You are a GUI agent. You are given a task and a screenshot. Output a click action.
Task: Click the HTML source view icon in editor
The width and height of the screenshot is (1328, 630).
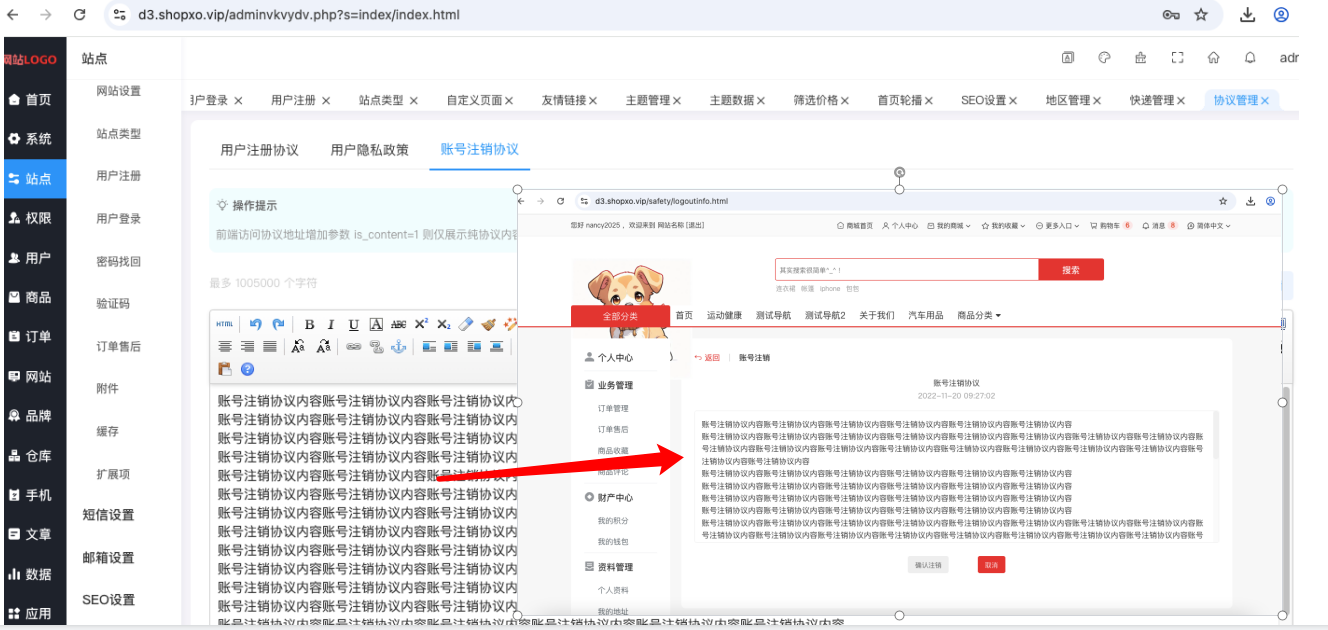pyautogui.click(x=225, y=324)
